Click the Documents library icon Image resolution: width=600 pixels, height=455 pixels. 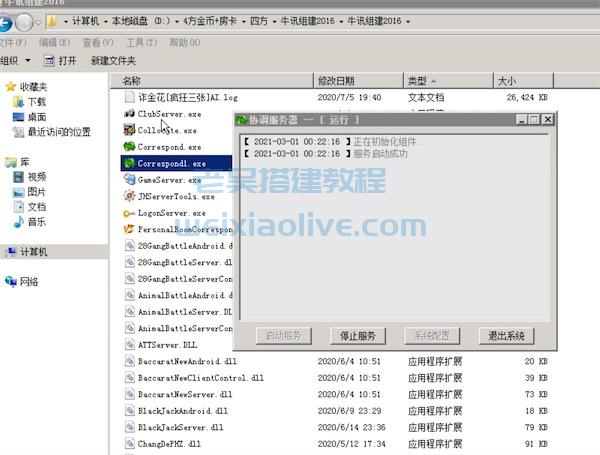[x=18, y=207]
